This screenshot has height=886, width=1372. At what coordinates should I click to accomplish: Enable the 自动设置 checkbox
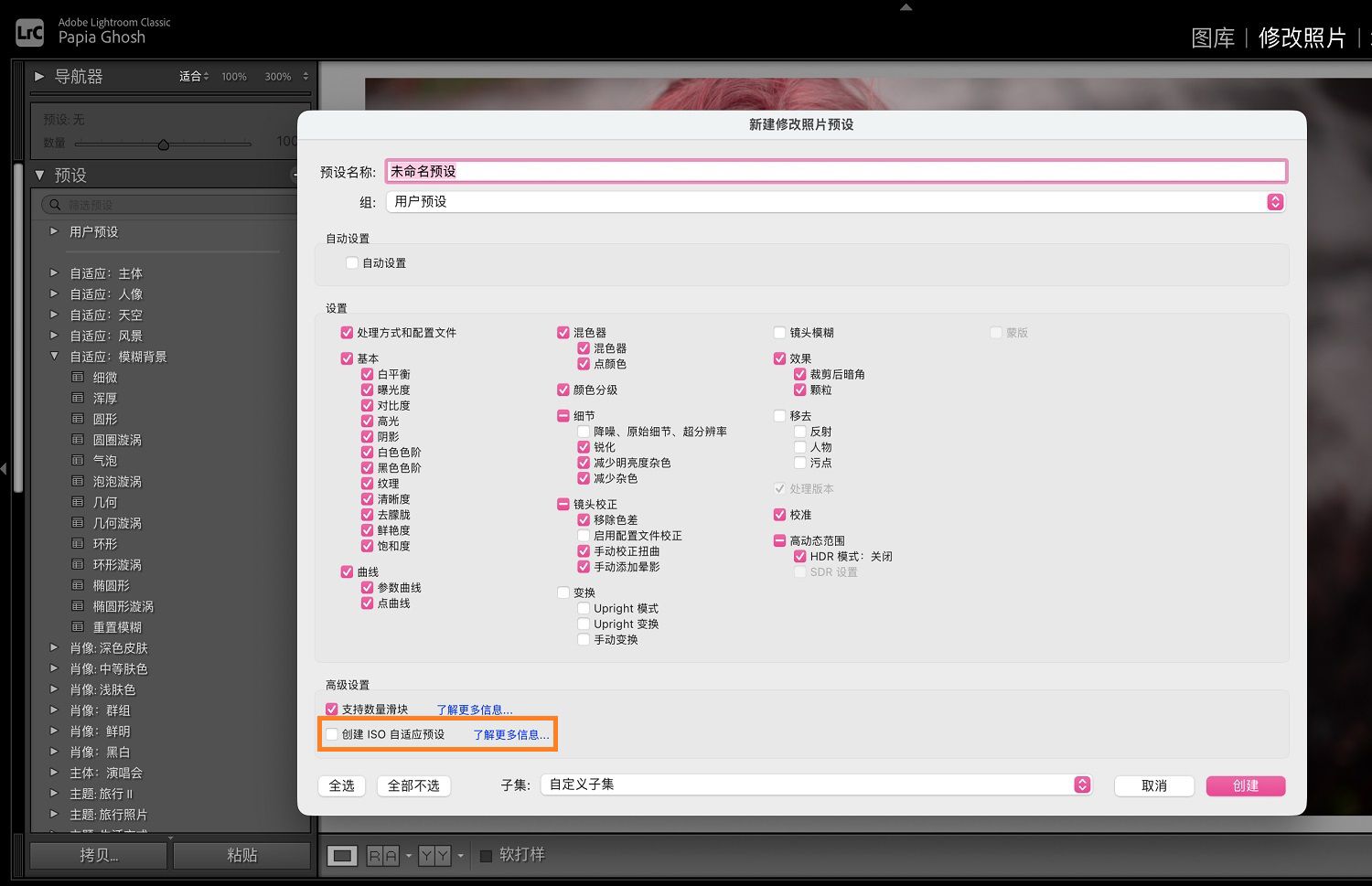[x=351, y=262]
